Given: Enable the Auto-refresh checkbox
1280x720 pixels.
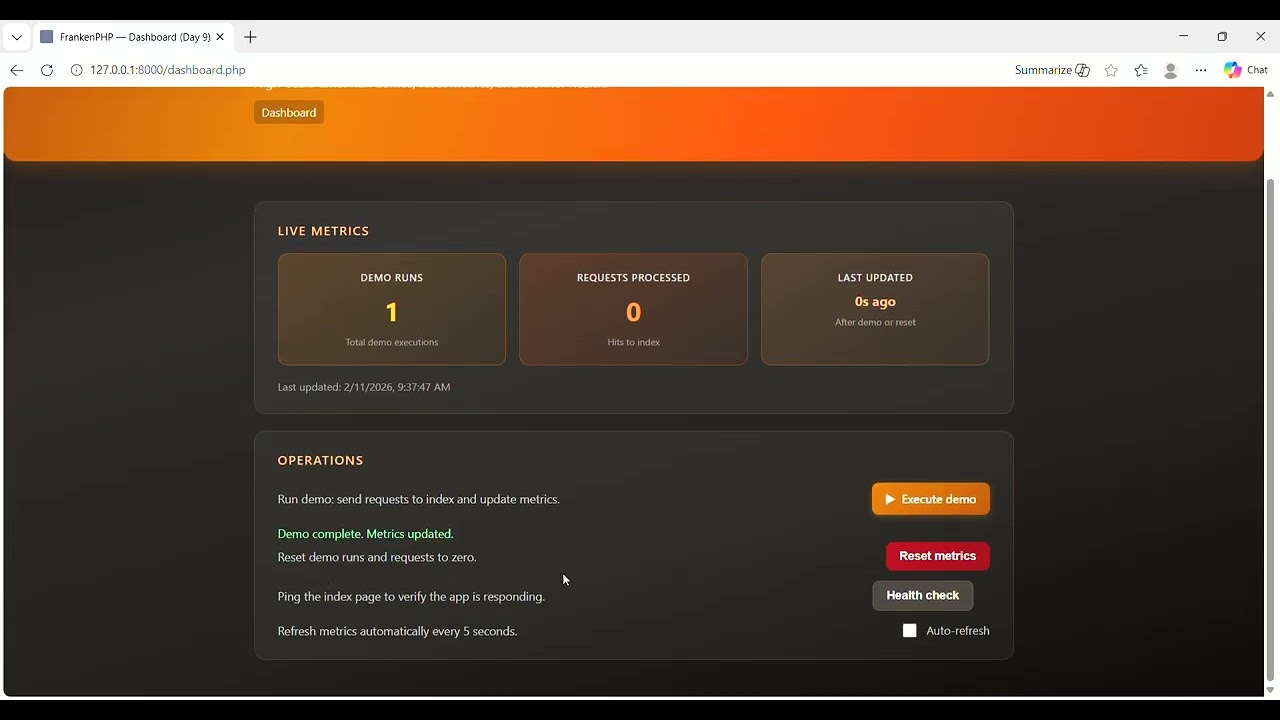Looking at the screenshot, I should tap(910, 631).
